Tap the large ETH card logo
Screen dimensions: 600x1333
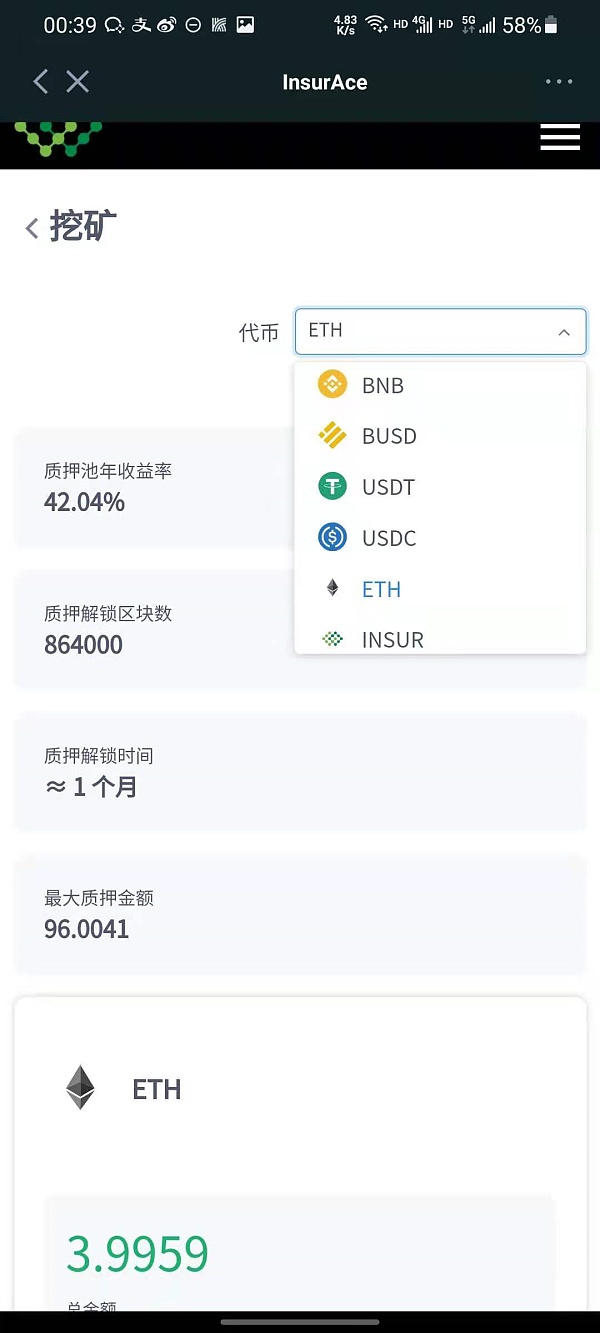[x=80, y=1088]
